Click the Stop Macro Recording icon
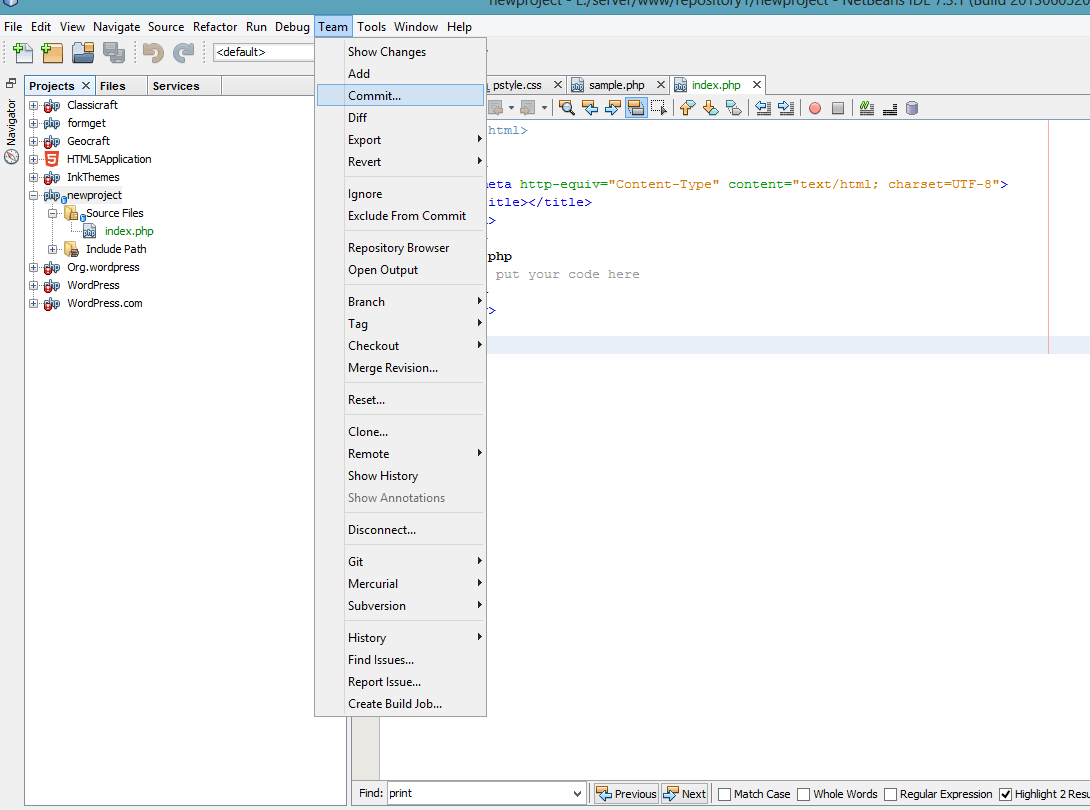The width and height of the screenshot is (1090, 810). coord(838,108)
